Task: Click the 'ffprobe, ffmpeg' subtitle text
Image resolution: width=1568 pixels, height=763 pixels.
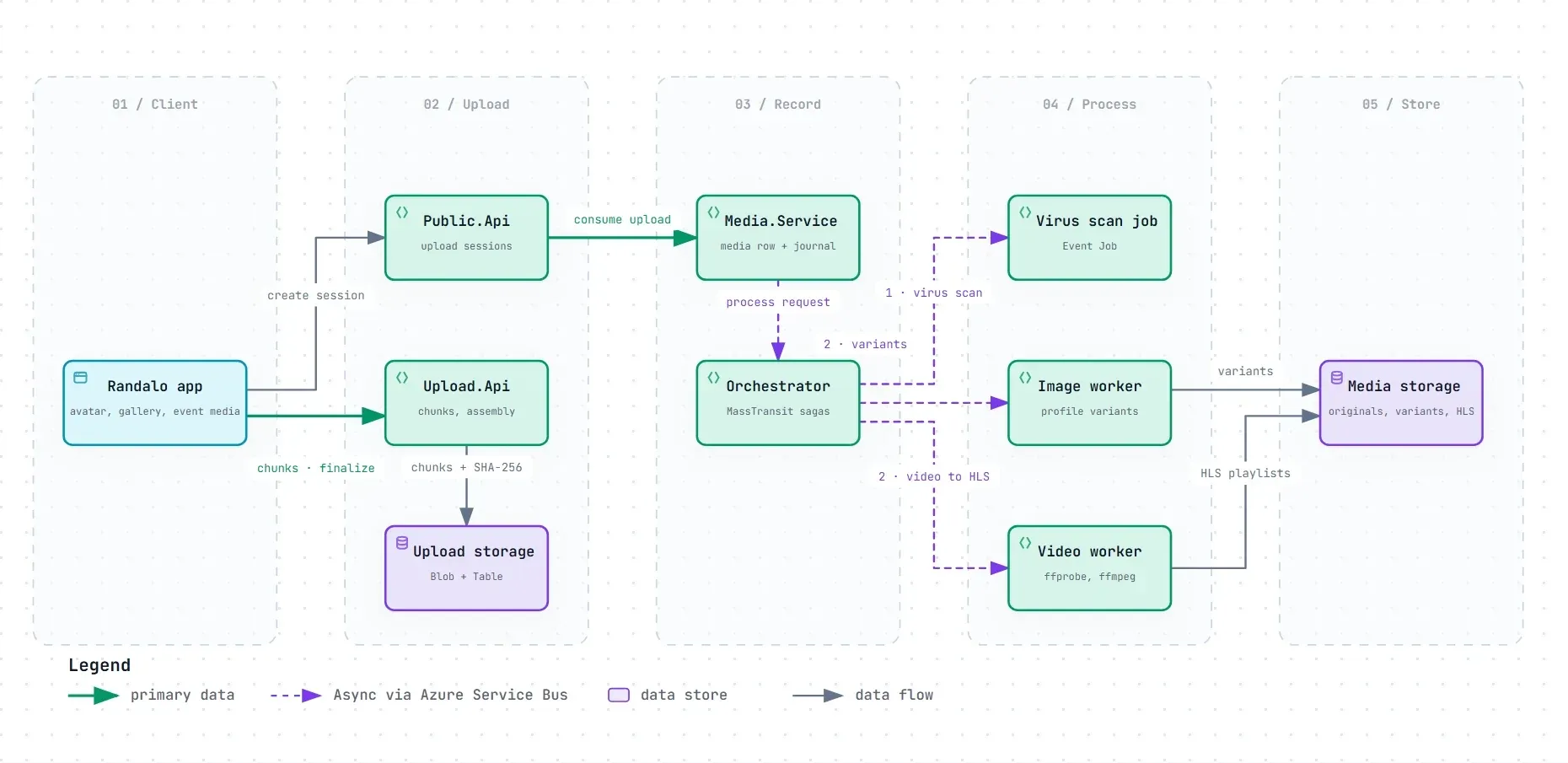Action: [1090, 577]
